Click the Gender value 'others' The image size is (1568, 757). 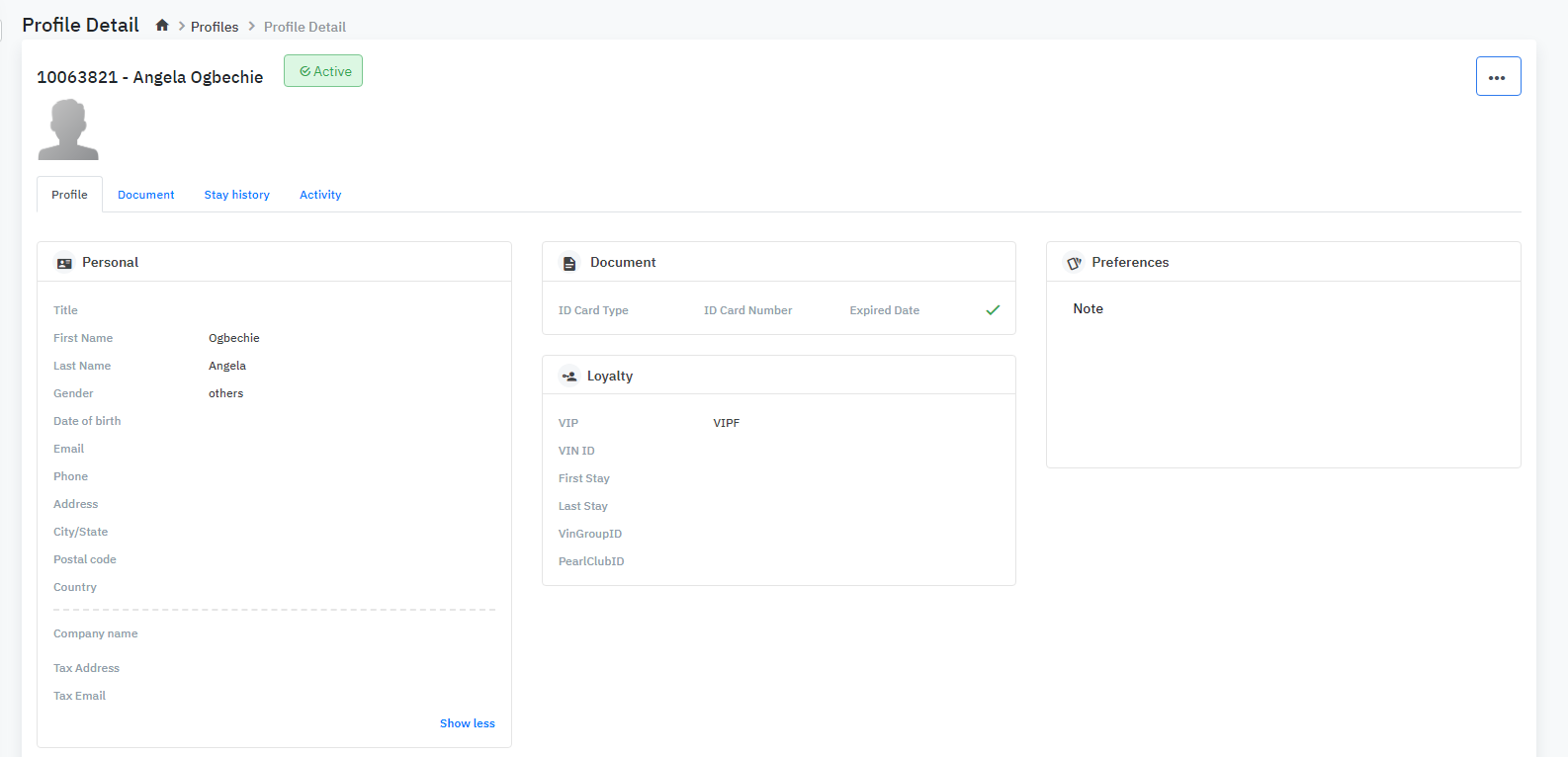225,393
